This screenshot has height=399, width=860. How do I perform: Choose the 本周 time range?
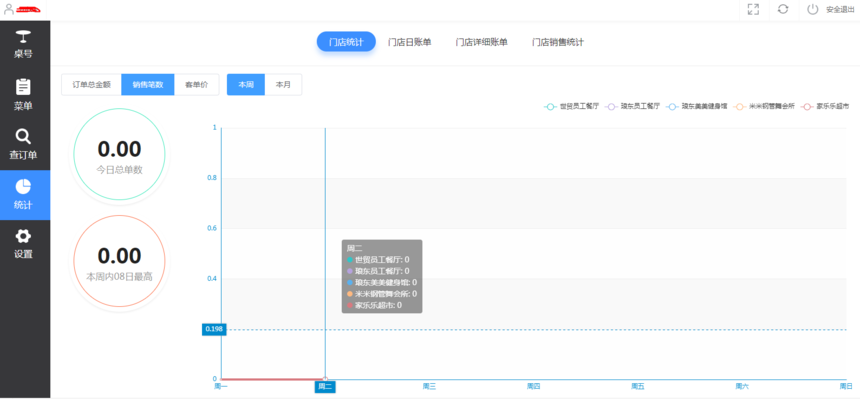pos(246,85)
